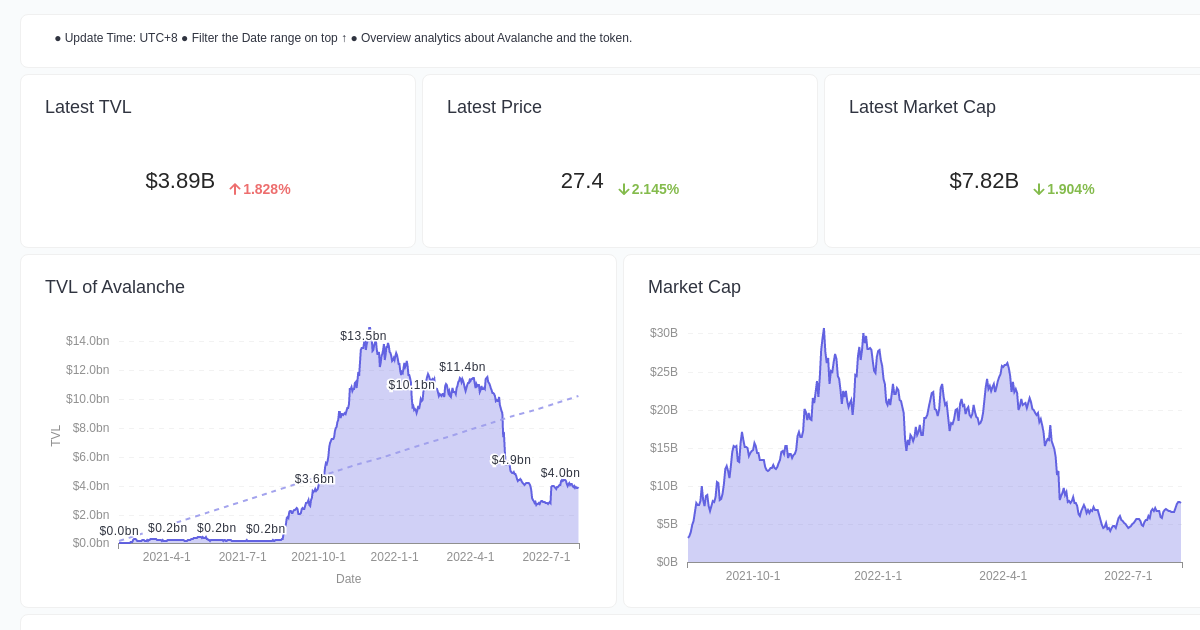Screen dimensions: 1200x630
Task: Select the Latest Market Cap $7.82B figure
Action: coord(984,181)
